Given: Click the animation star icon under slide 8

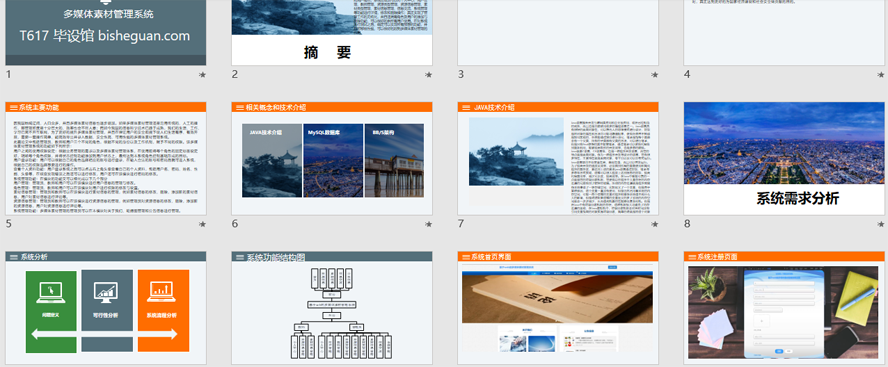Looking at the screenshot, I should tap(881, 224).
